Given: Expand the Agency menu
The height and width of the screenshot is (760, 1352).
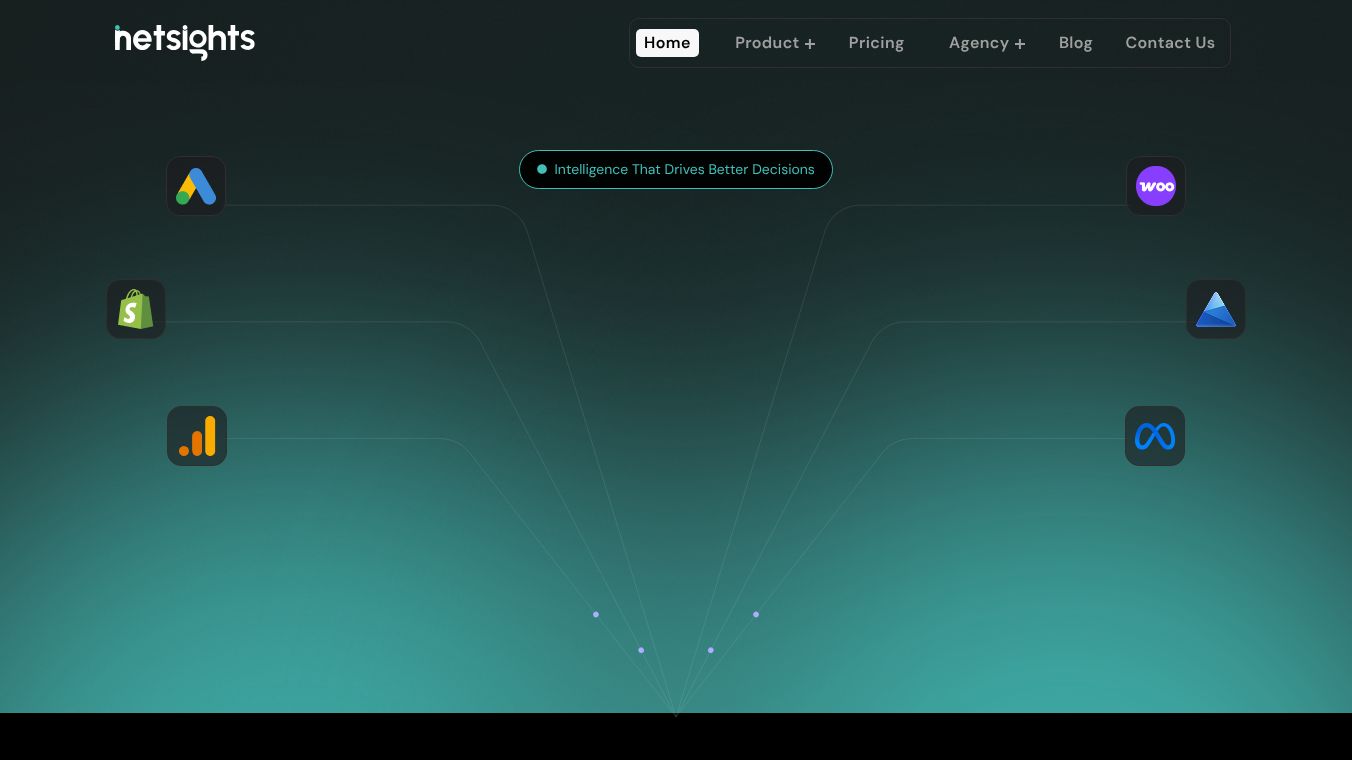Looking at the screenshot, I should coord(987,43).
